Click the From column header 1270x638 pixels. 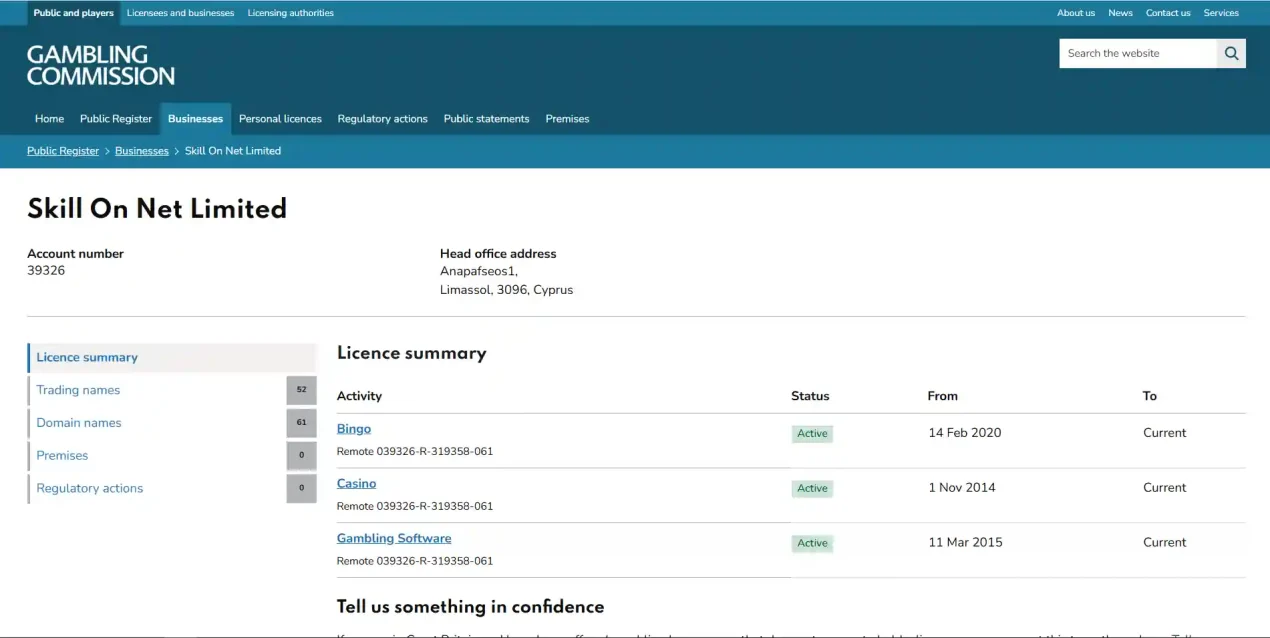(943, 396)
